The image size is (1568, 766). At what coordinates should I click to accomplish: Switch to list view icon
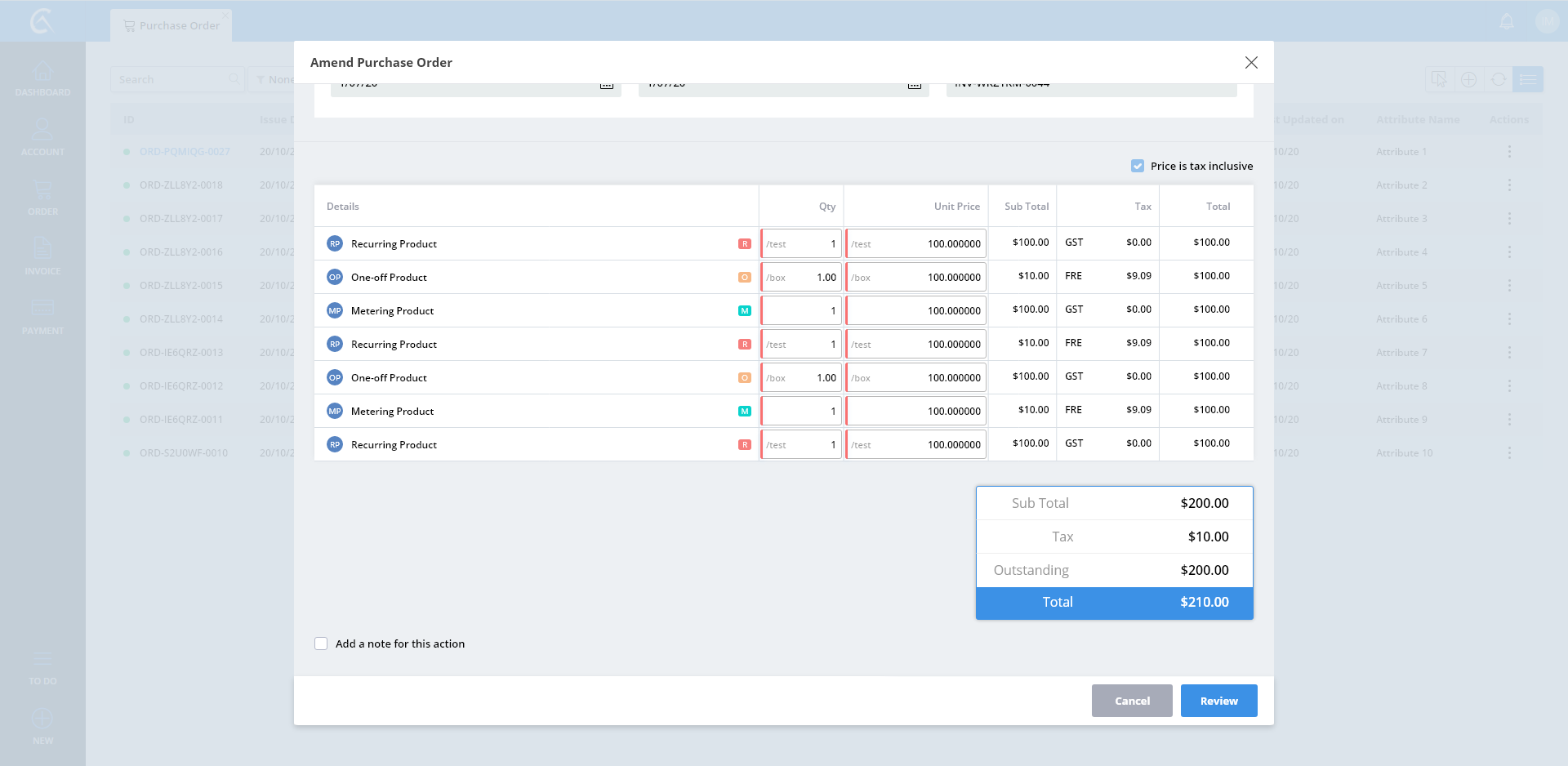[x=1527, y=79]
